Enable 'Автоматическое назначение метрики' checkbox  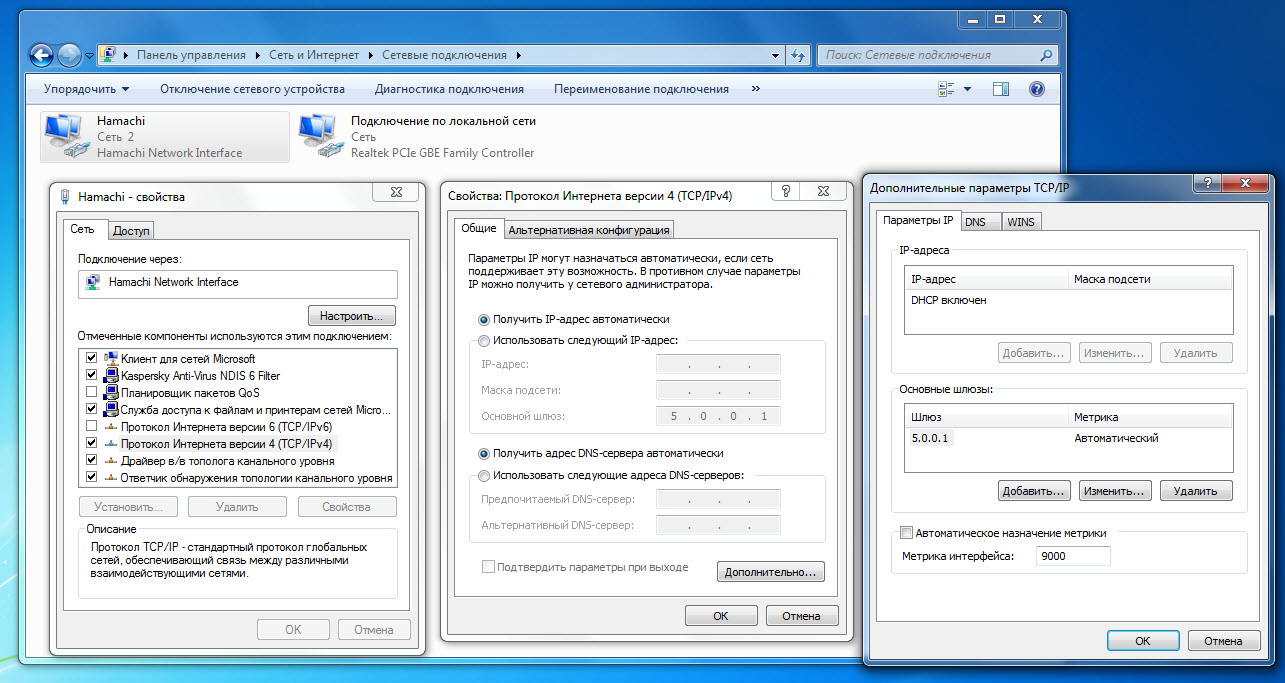click(x=907, y=533)
